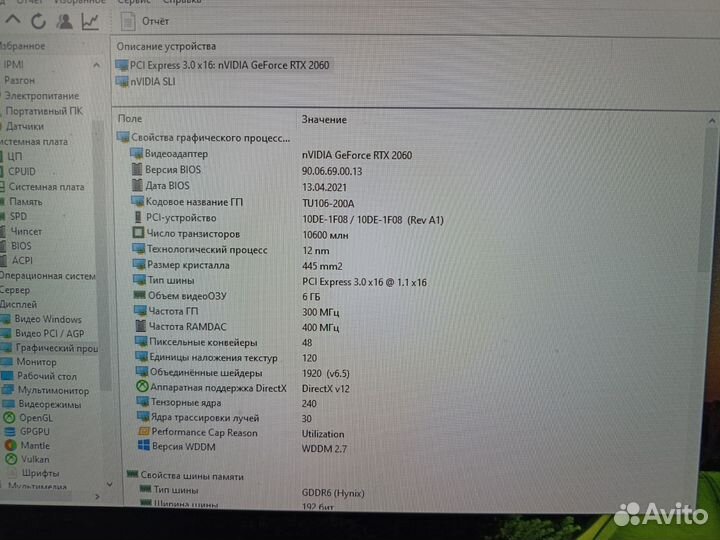Open the graph chart toolbar icon

[90, 21]
